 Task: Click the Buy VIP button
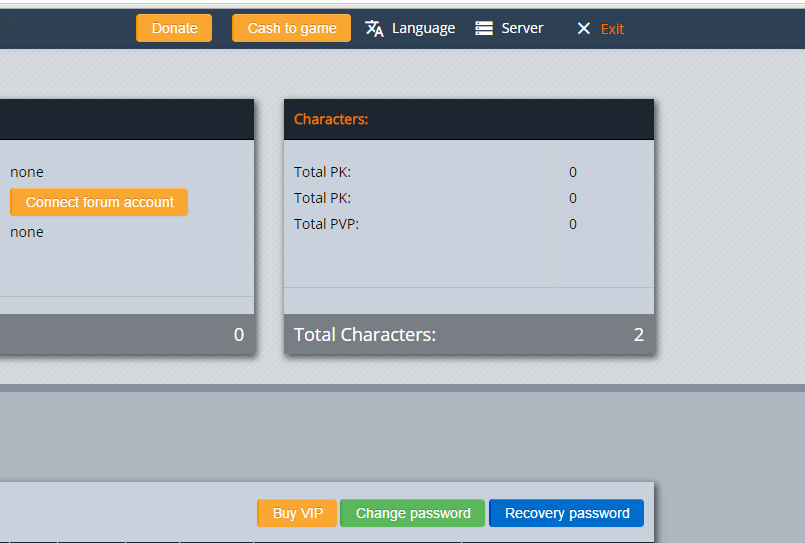click(x=298, y=513)
